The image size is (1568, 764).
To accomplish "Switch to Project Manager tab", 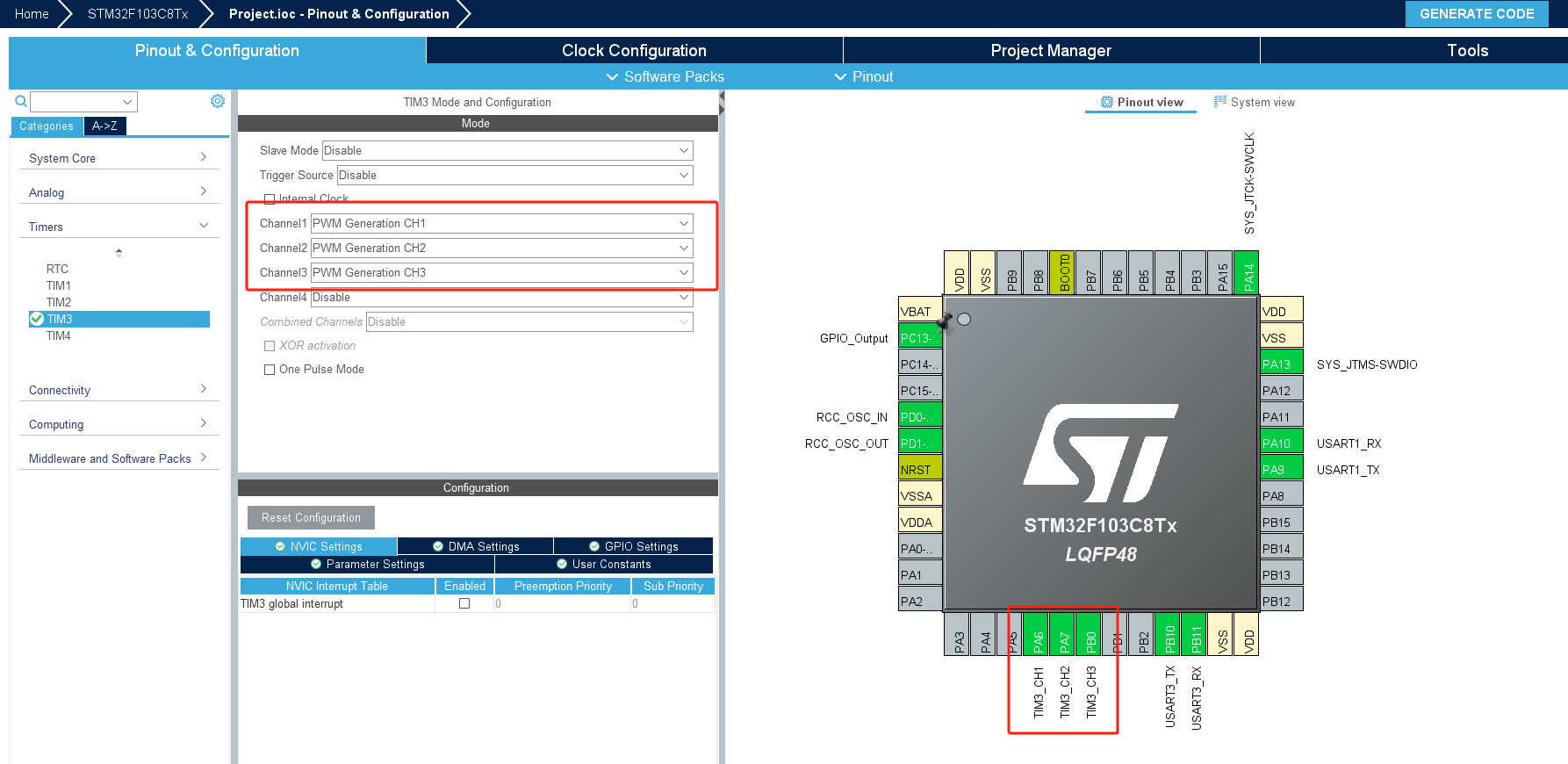I will [x=1051, y=50].
